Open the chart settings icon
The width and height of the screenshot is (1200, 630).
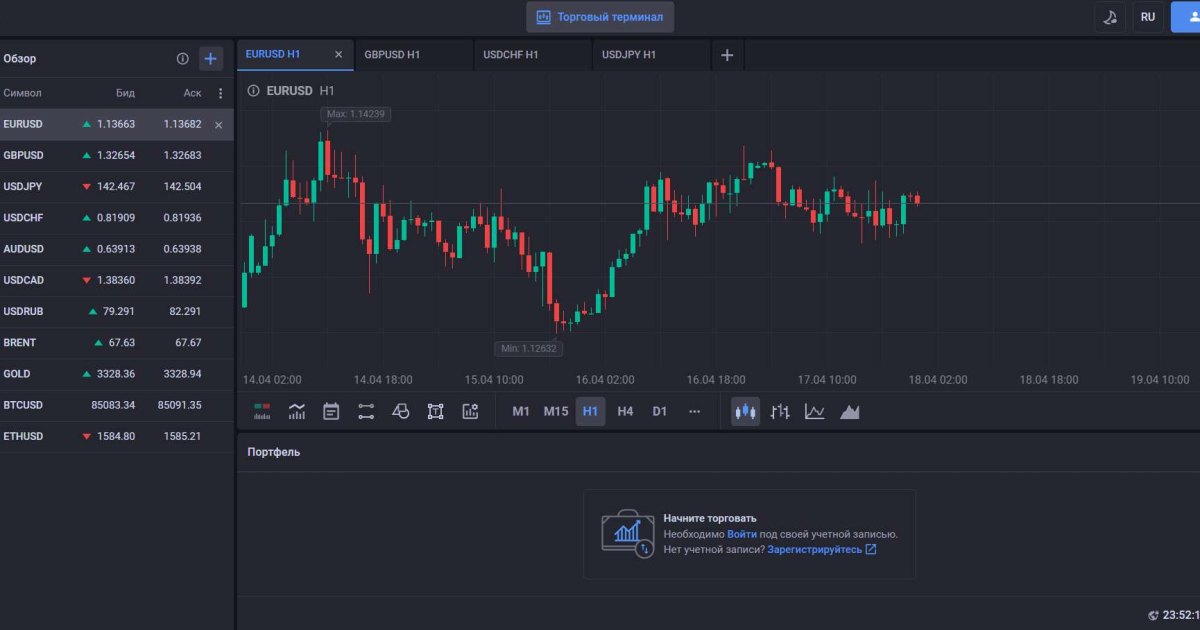coord(470,411)
